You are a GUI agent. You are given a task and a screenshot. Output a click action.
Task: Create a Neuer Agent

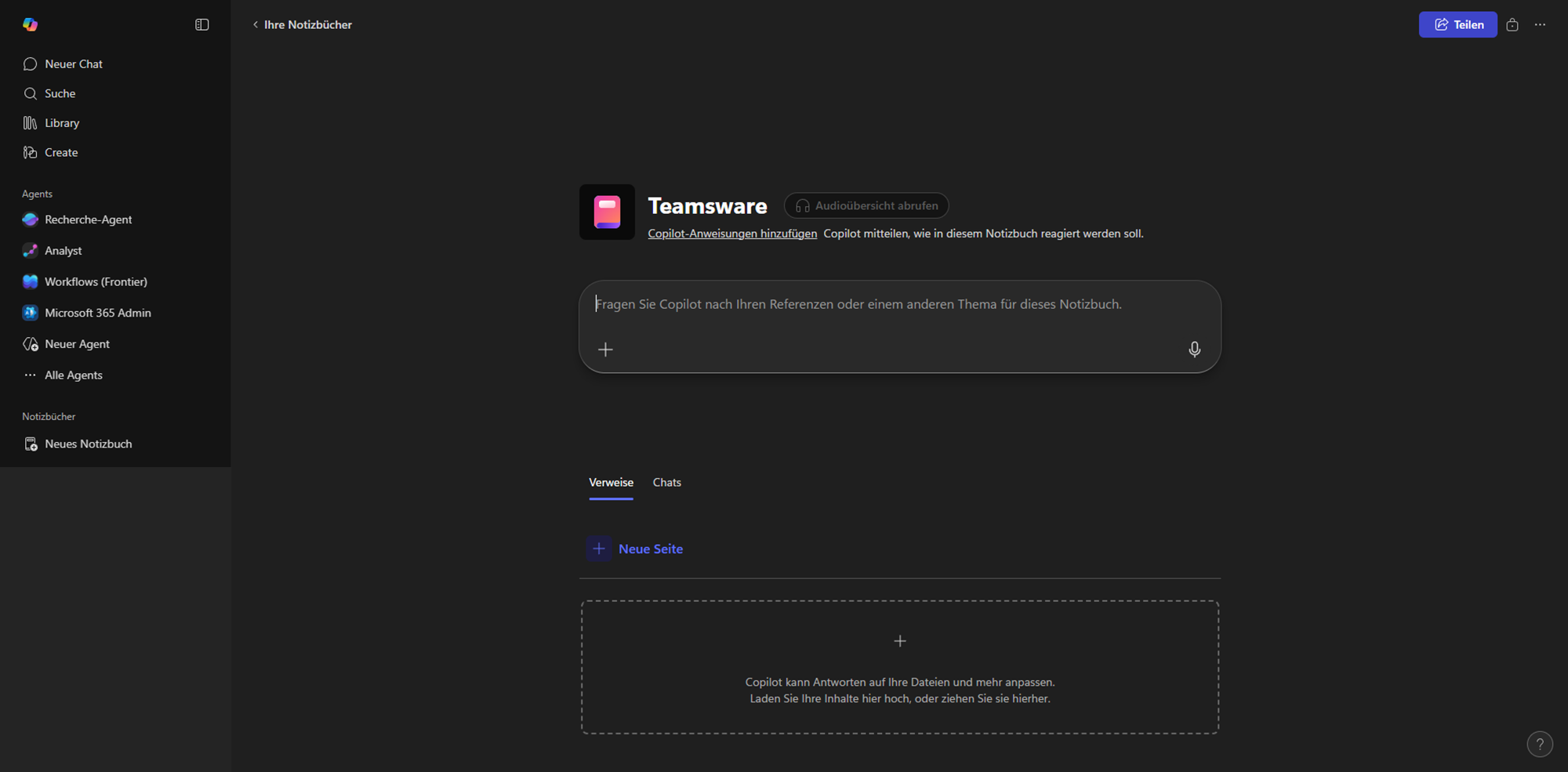(x=77, y=344)
